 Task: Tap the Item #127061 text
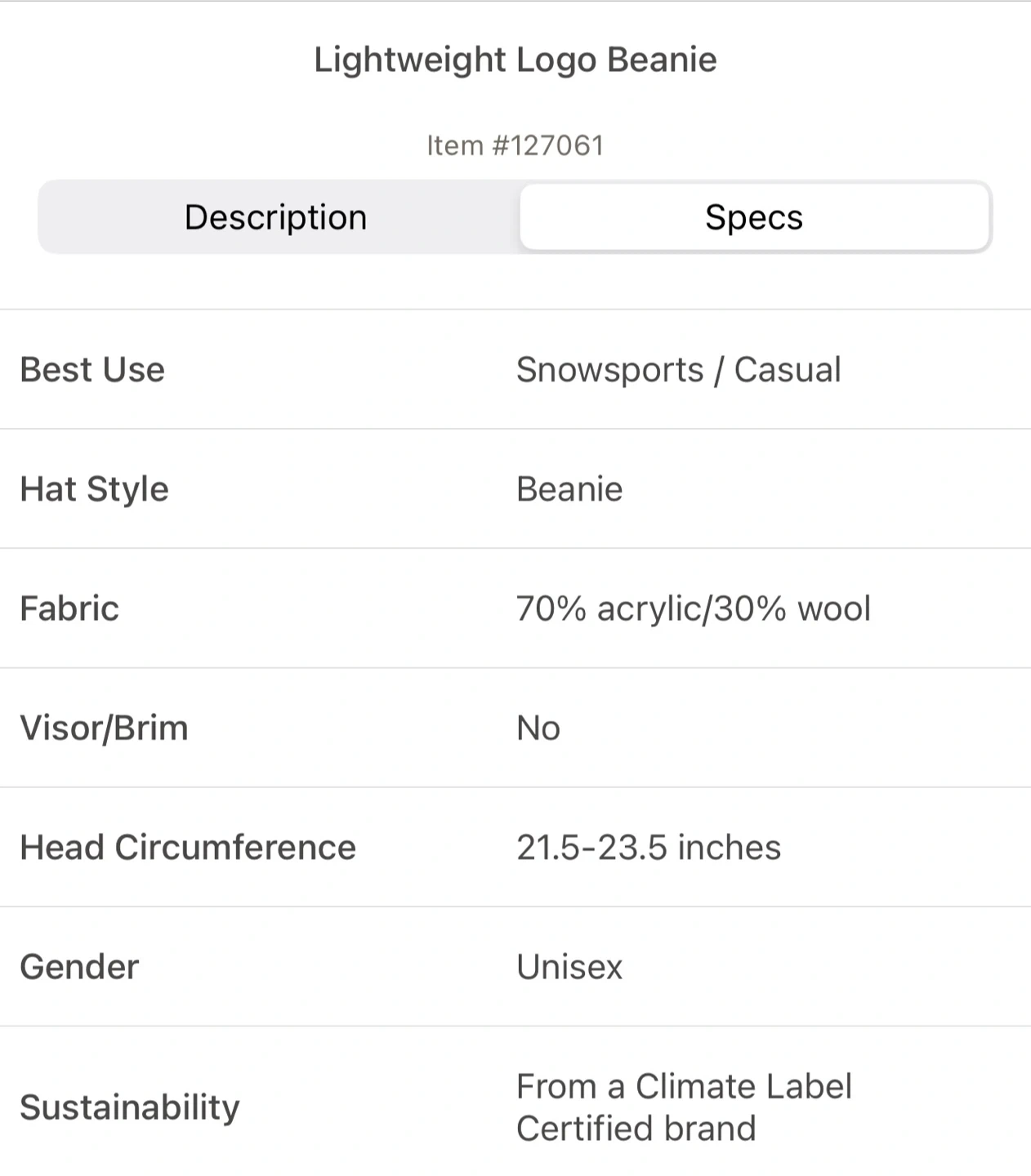515,145
